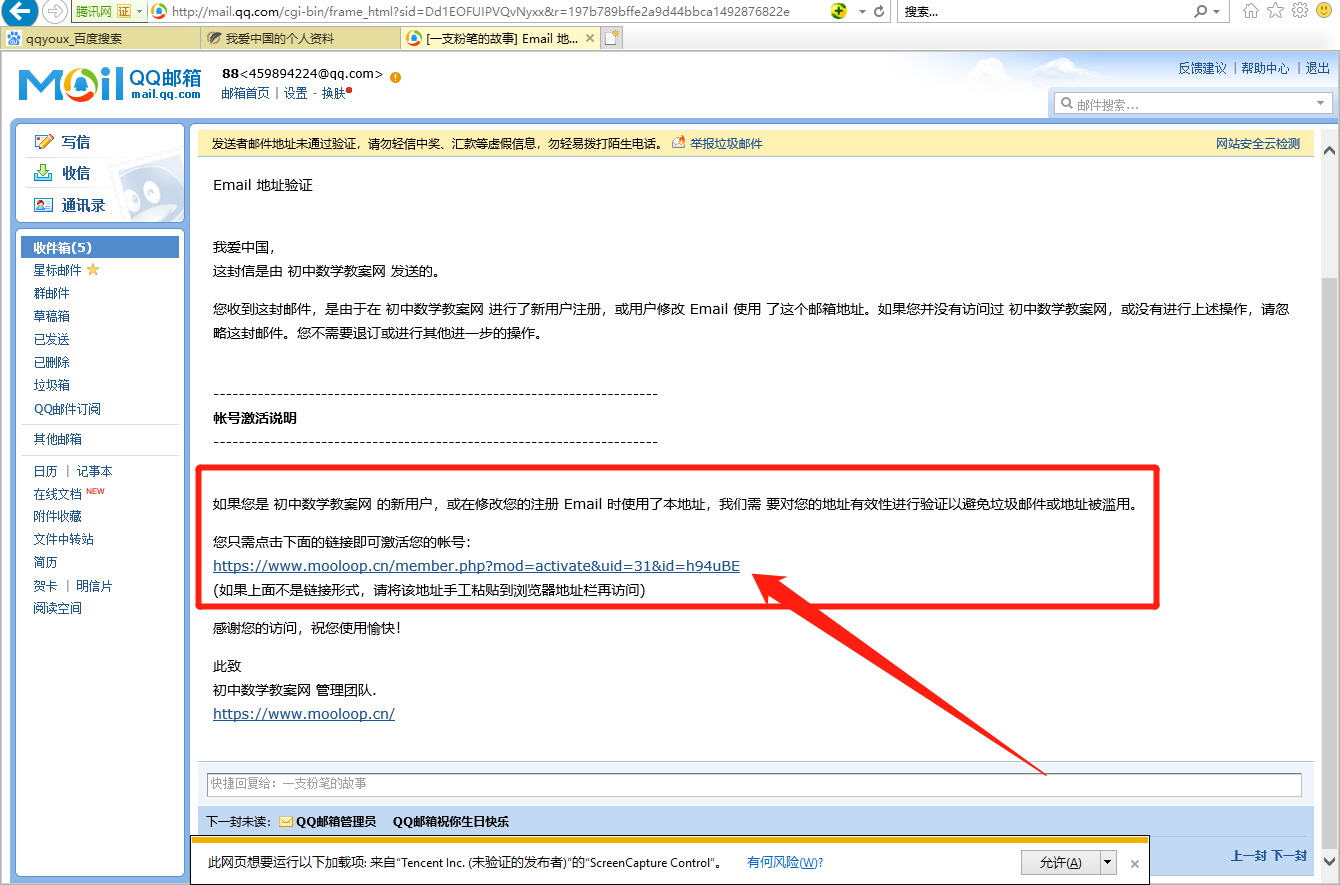Click the 有何风险 risk link
This screenshot has height=885, width=1340.
point(785,862)
